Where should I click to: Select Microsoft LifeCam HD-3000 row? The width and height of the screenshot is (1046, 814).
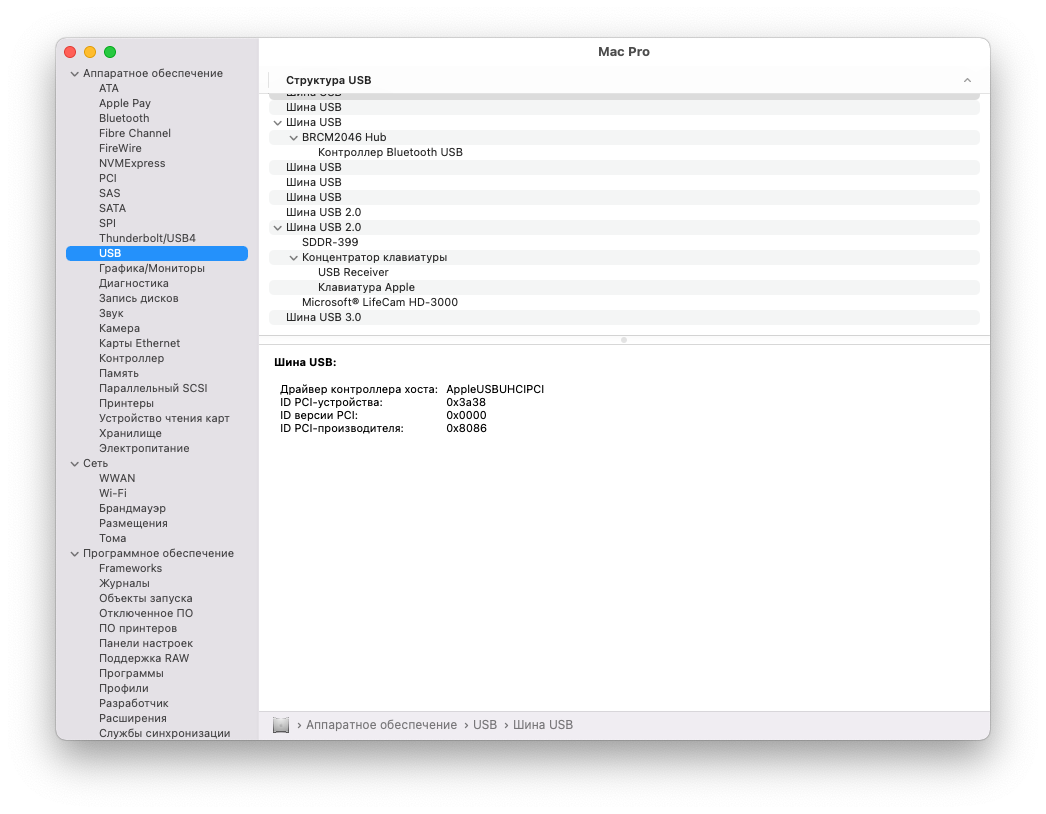point(624,303)
